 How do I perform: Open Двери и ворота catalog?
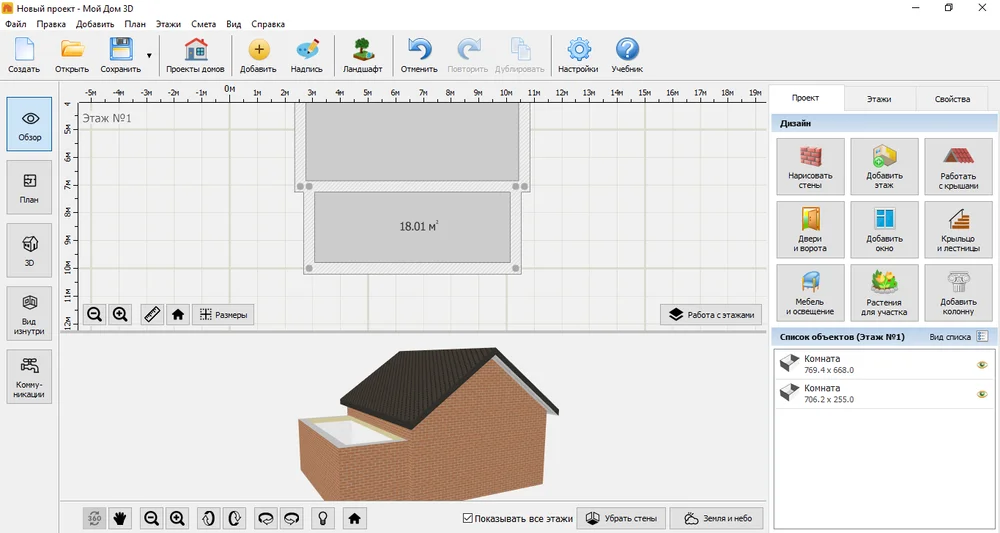pos(810,230)
